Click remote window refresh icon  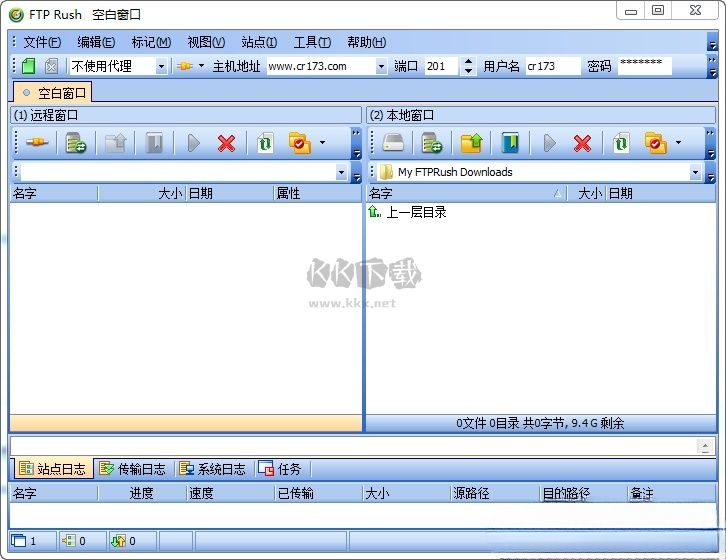pos(265,143)
